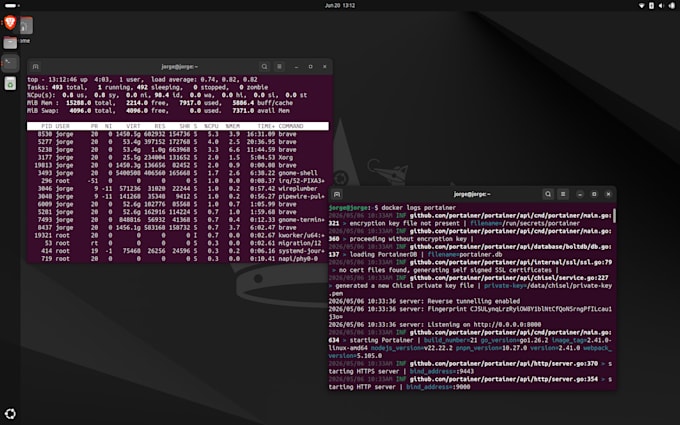Click the Wi-Fi icon in system tray
The width and height of the screenshot is (680, 425).
pyautogui.click(x=641, y=6)
